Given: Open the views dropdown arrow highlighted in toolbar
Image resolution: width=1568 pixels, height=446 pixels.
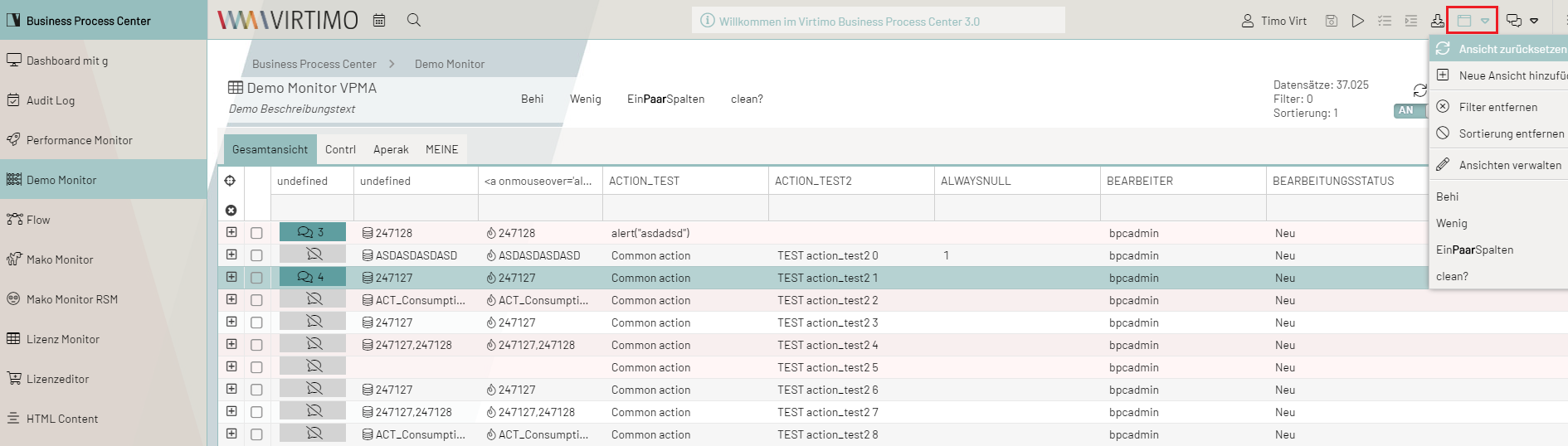Looking at the screenshot, I should point(1485,21).
